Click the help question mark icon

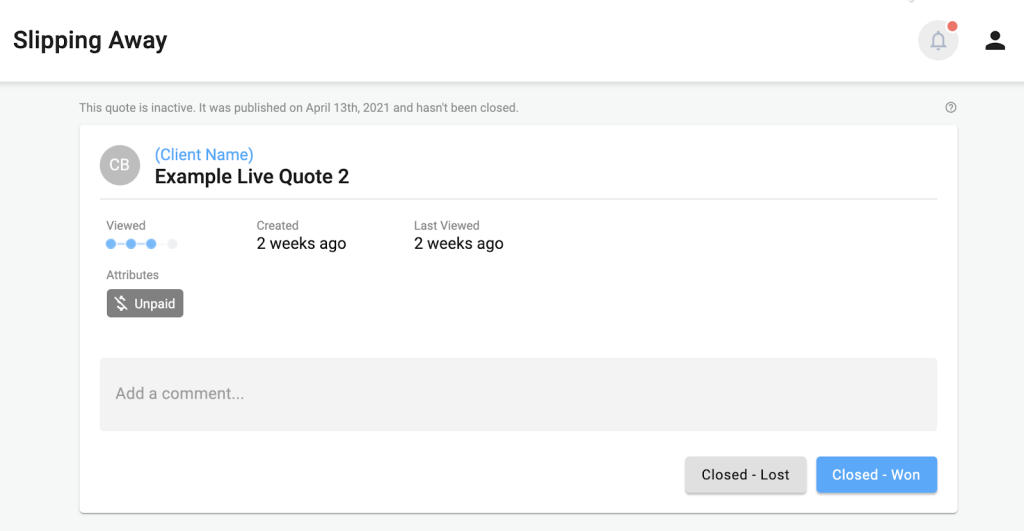(951, 108)
